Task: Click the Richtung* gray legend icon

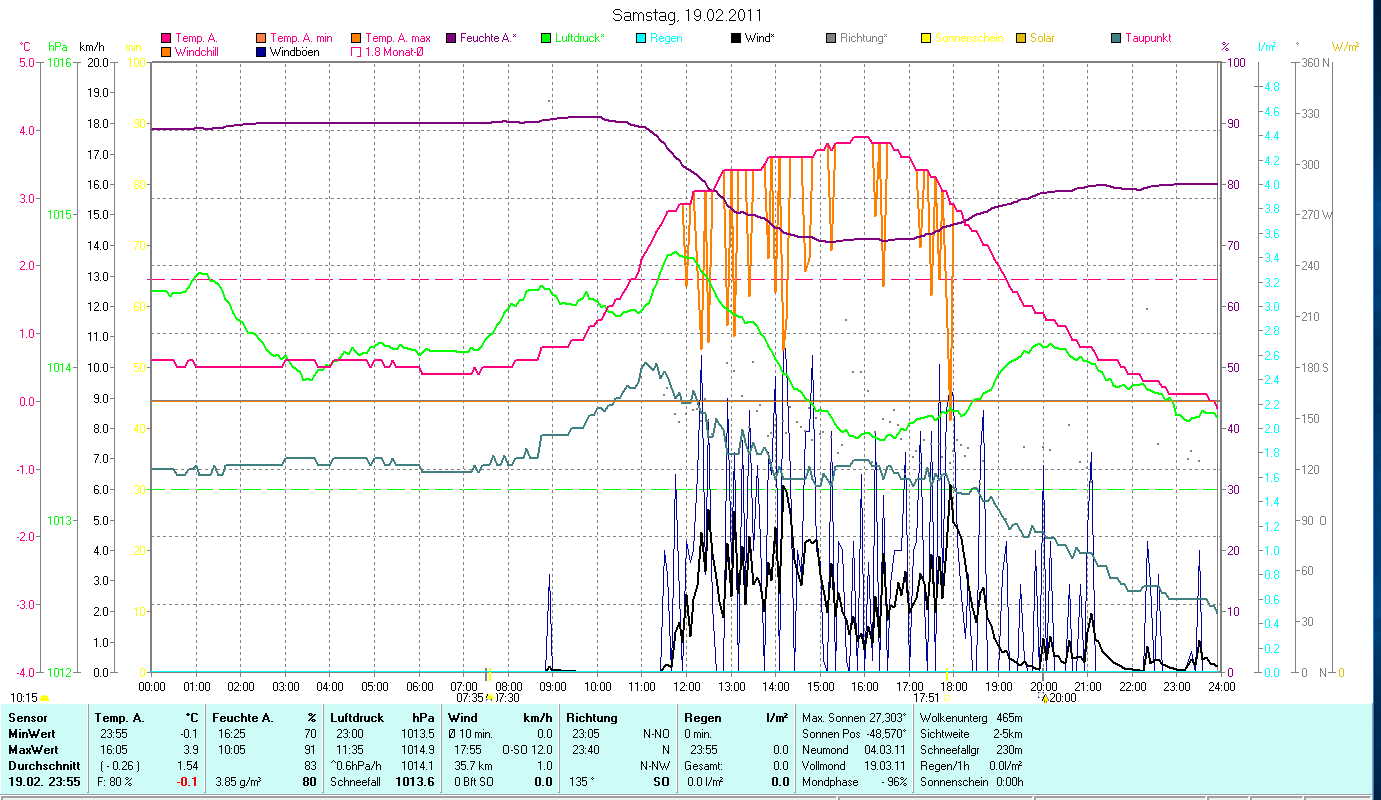Action: pyautogui.click(x=831, y=38)
